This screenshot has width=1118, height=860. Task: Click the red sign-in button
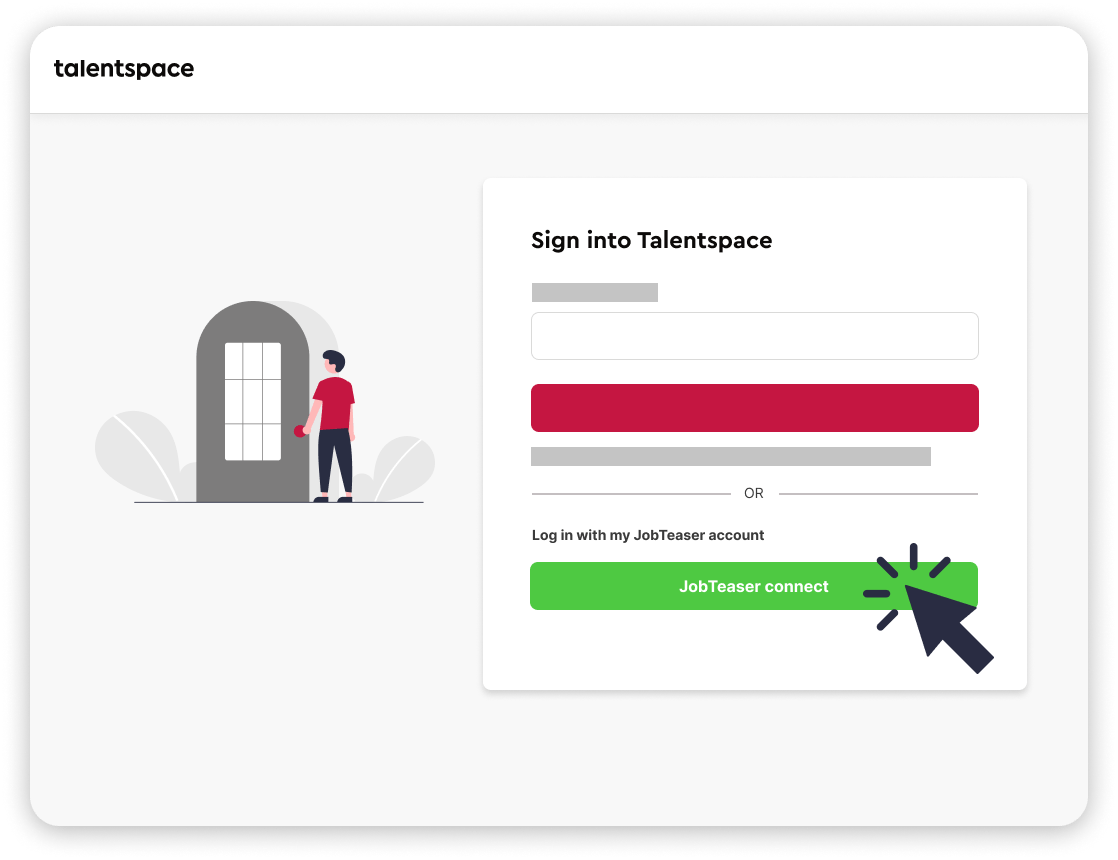(754, 408)
